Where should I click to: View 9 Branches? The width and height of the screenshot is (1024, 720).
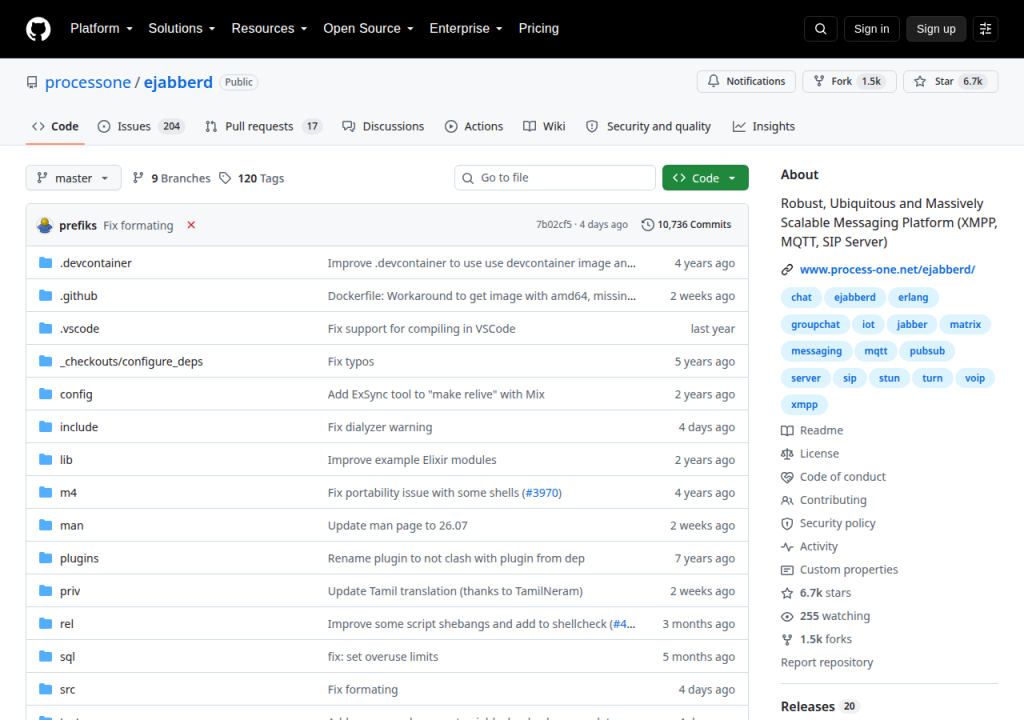pyautogui.click(x=171, y=178)
